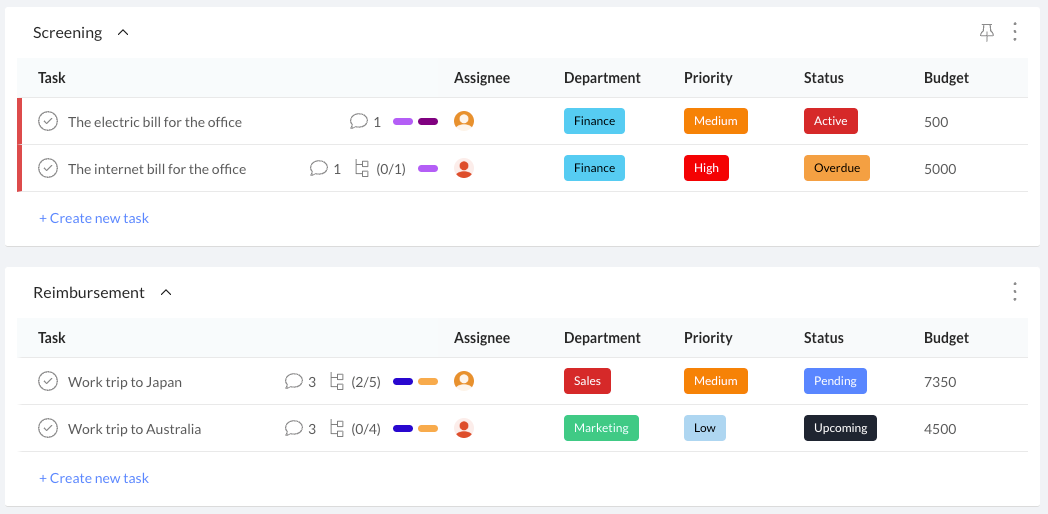Pin the Screening section
This screenshot has height=514, width=1048.
(x=987, y=32)
